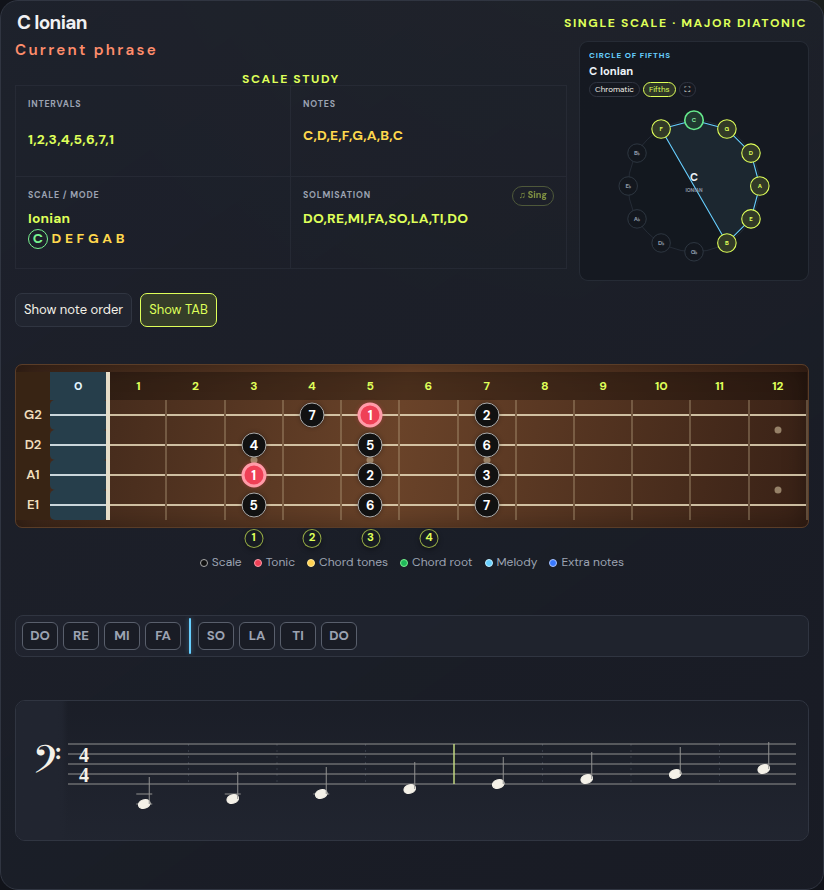Select the Ab node on circle of fifths
This screenshot has height=890, width=824.
637,219
